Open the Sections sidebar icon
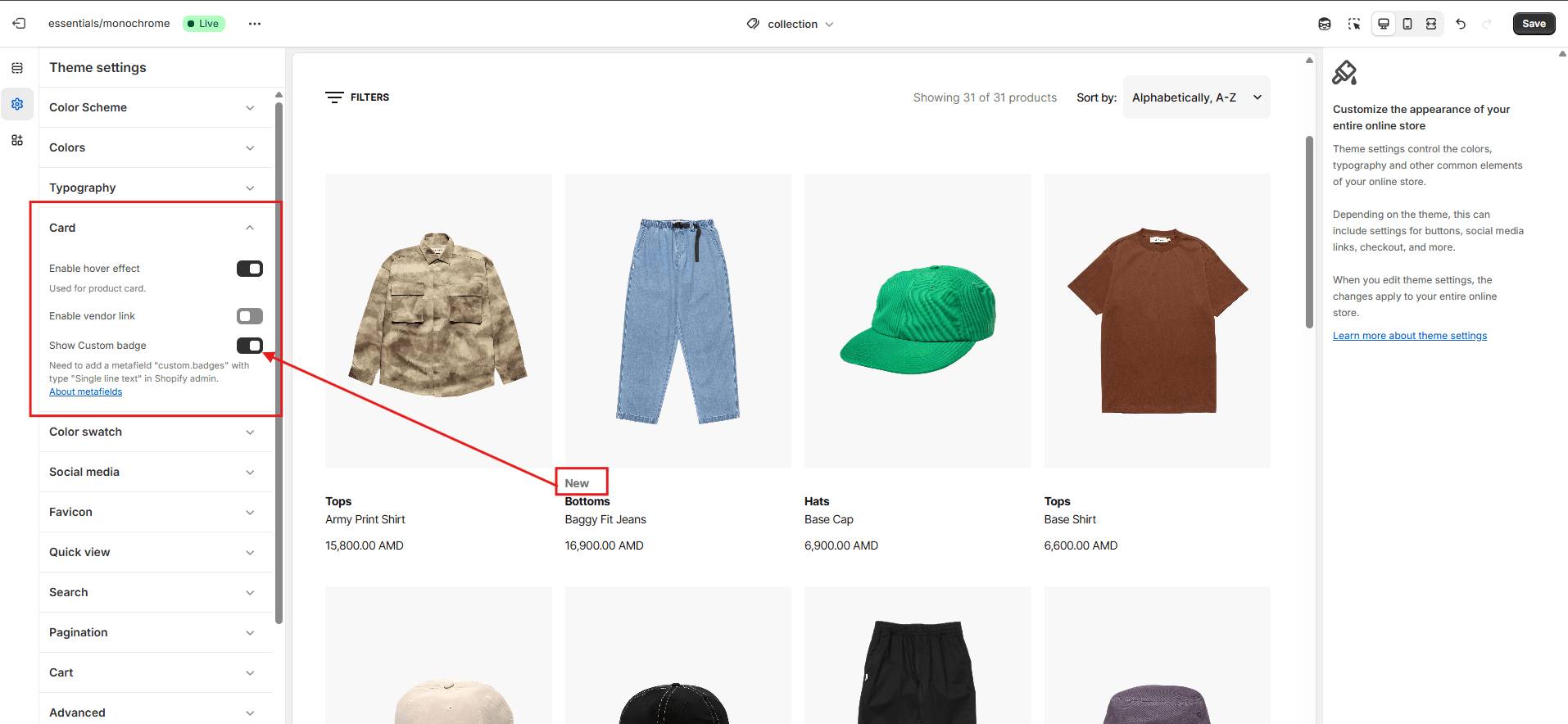Screen dimensions: 1568x724 tap(17, 68)
